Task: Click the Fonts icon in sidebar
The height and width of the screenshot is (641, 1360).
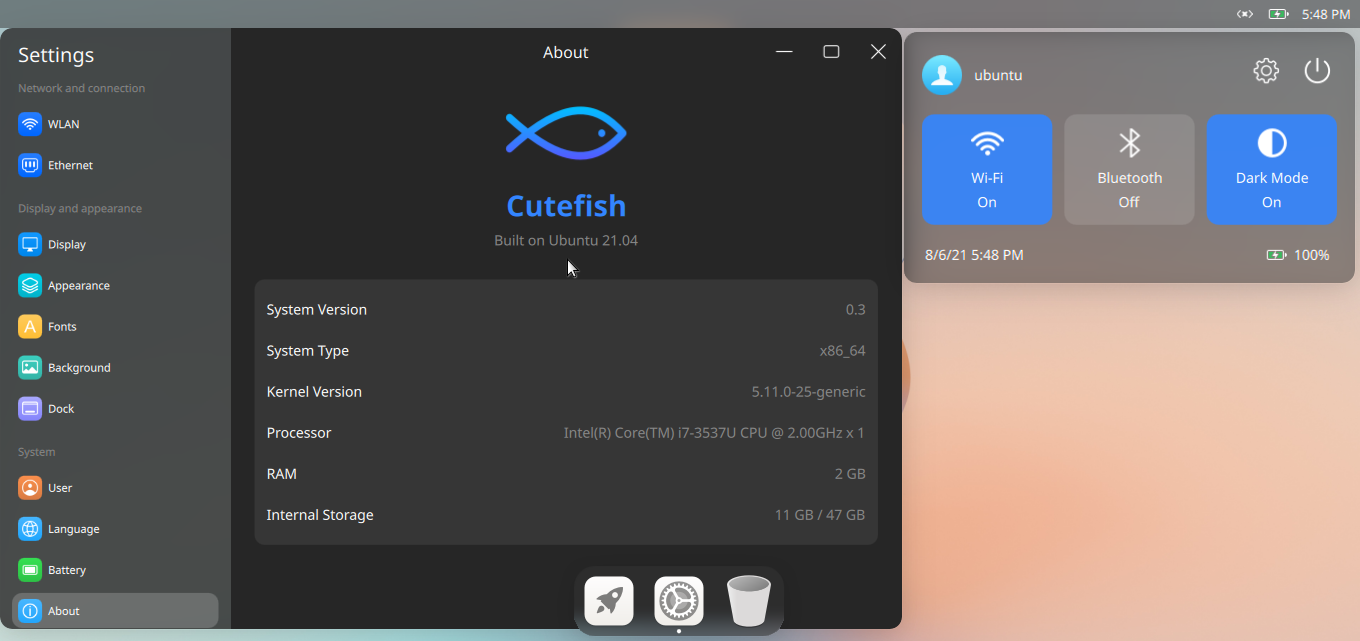Action: (x=30, y=326)
